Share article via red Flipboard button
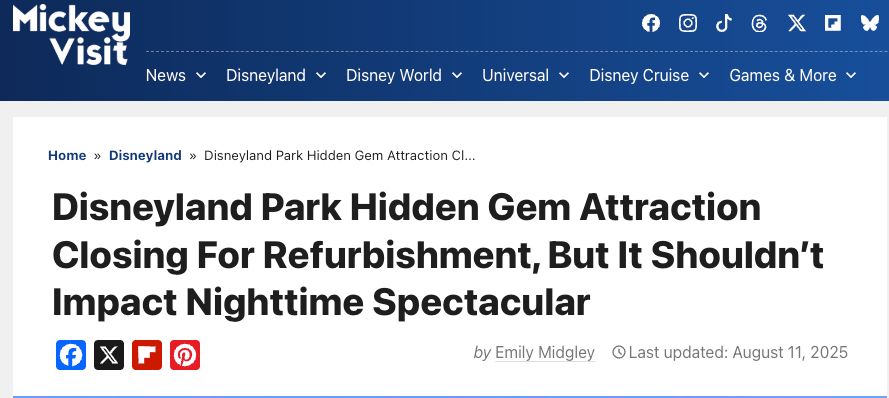The height and width of the screenshot is (398, 889). [147, 355]
